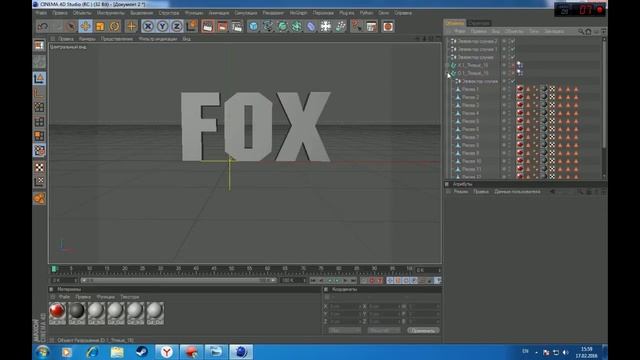The image size is (640, 360).
Task: Open the green array modeling objects icon
Action: 297,27
